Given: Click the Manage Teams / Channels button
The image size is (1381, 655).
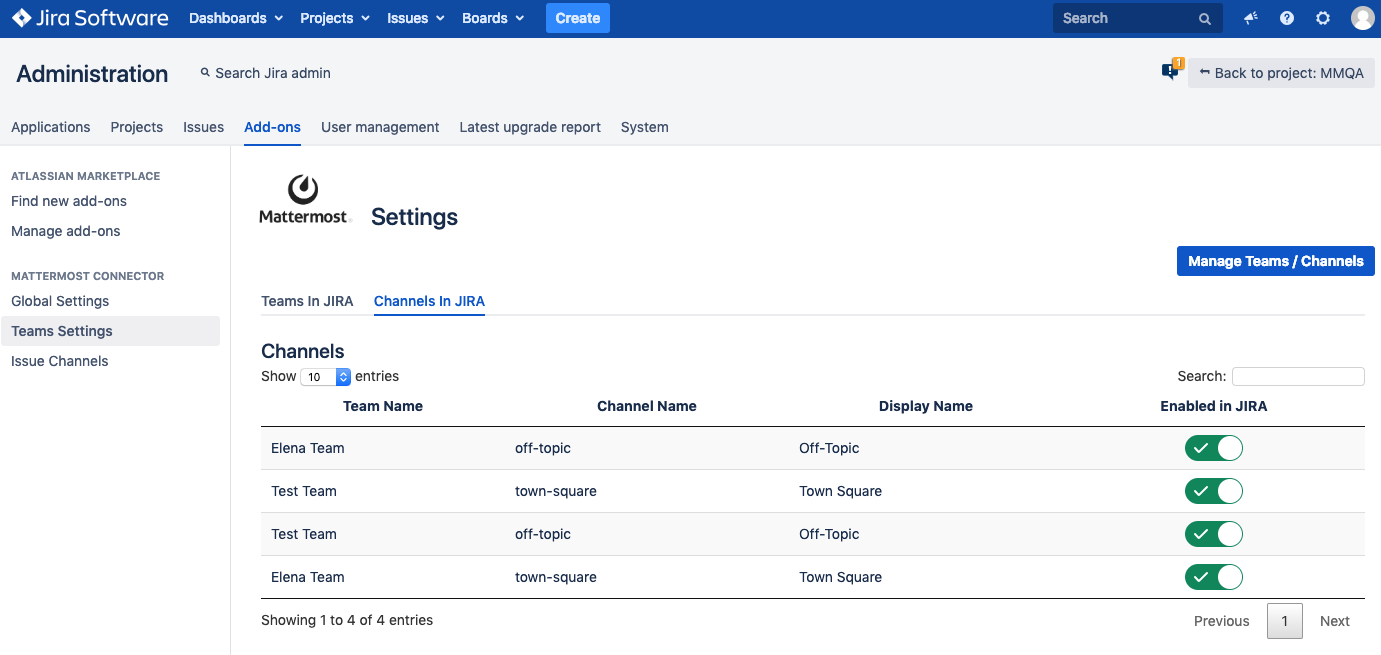Looking at the screenshot, I should coord(1275,261).
